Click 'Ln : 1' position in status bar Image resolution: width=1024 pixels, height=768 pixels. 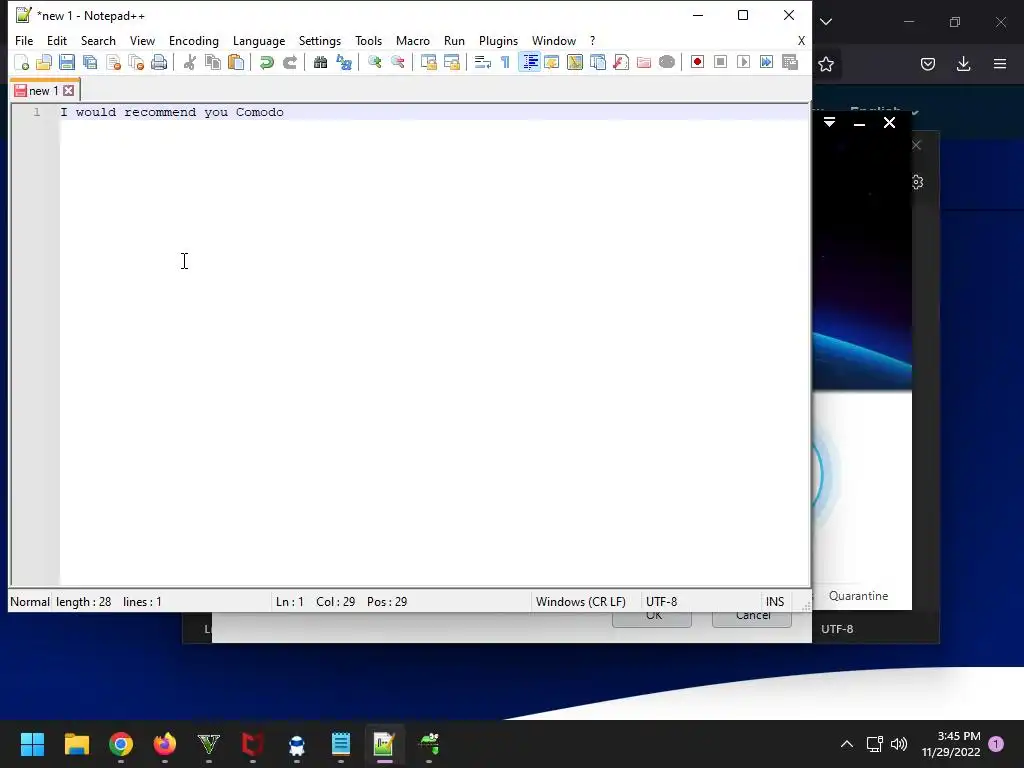(289, 601)
